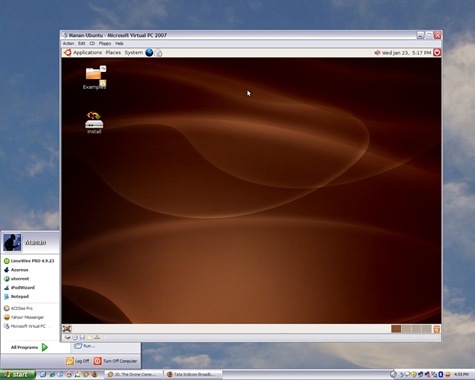Open the Ubuntu Applications menu
The width and height of the screenshot is (475, 380).
[x=87, y=52]
